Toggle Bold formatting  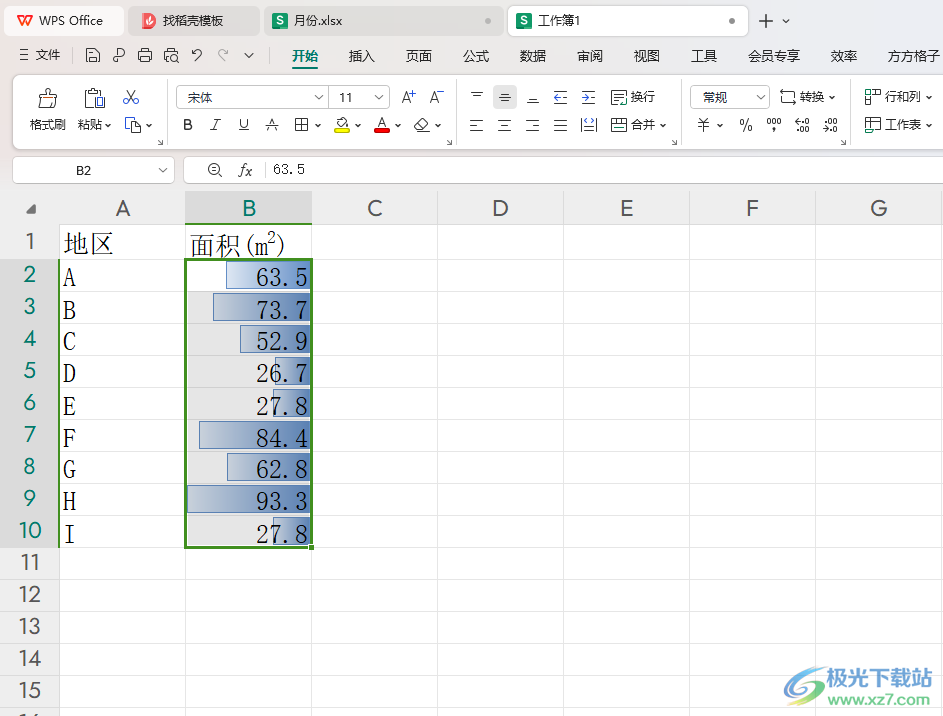coord(188,125)
